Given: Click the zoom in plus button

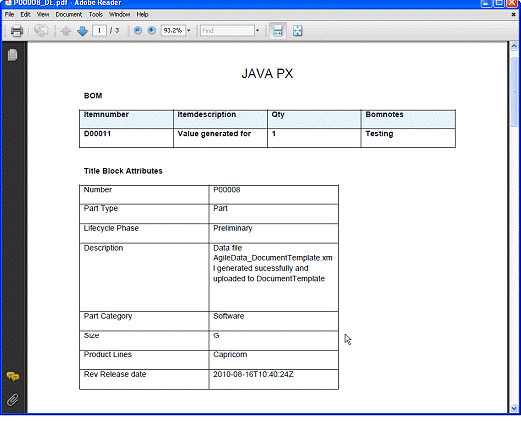Looking at the screenshot, I should pos(152,31).
